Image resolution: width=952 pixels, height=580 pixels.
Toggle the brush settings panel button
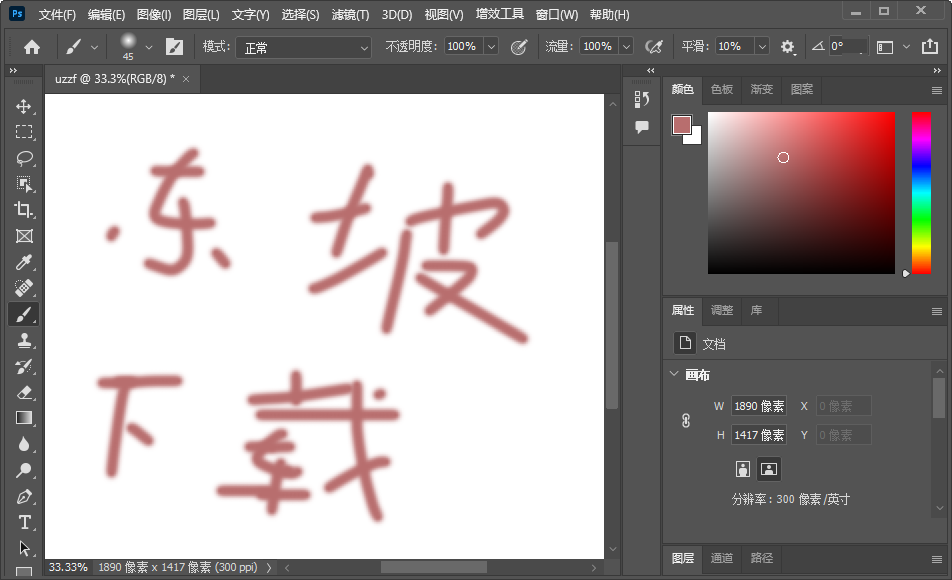(x=174, y=47)
